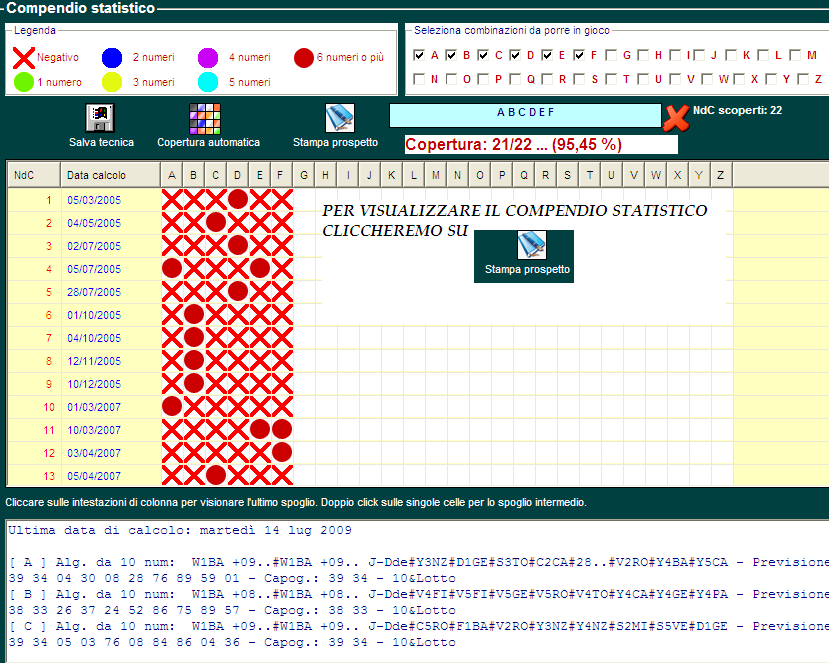
Task: Click the red circle in row 7 column B
Action: pyautogui.click(x=194, y=337)
